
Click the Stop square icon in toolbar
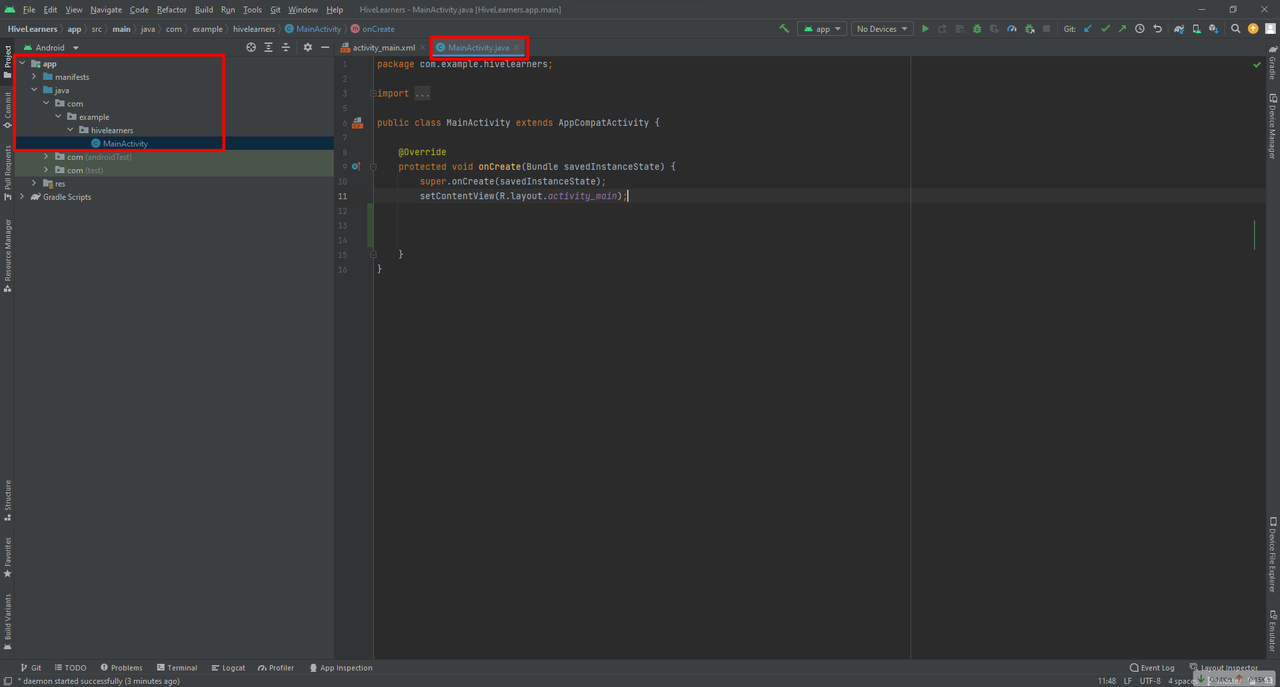(x=1046, y=29)
